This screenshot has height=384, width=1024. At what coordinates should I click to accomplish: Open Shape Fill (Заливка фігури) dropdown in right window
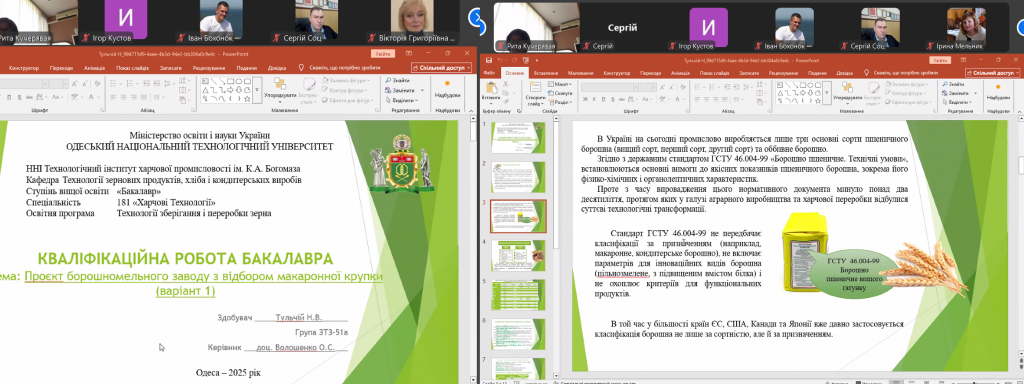point(906,84)
